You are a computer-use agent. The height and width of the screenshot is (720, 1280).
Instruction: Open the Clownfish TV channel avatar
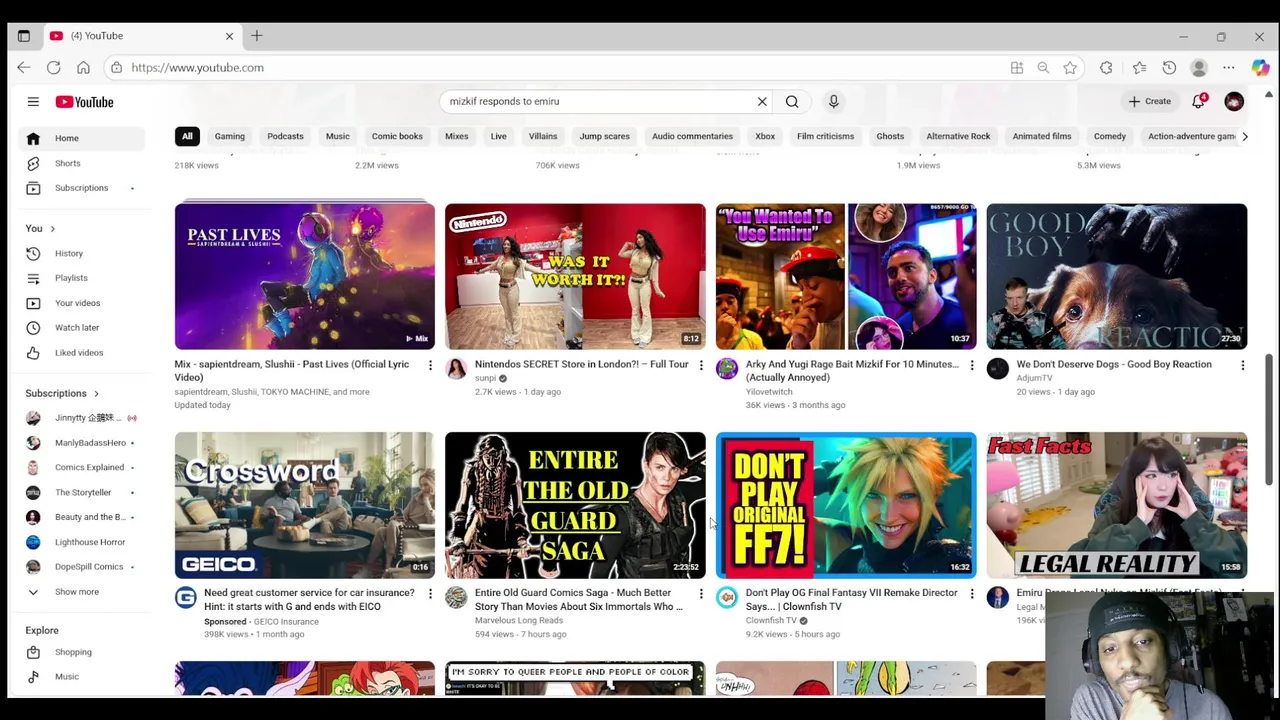[727, 597]
